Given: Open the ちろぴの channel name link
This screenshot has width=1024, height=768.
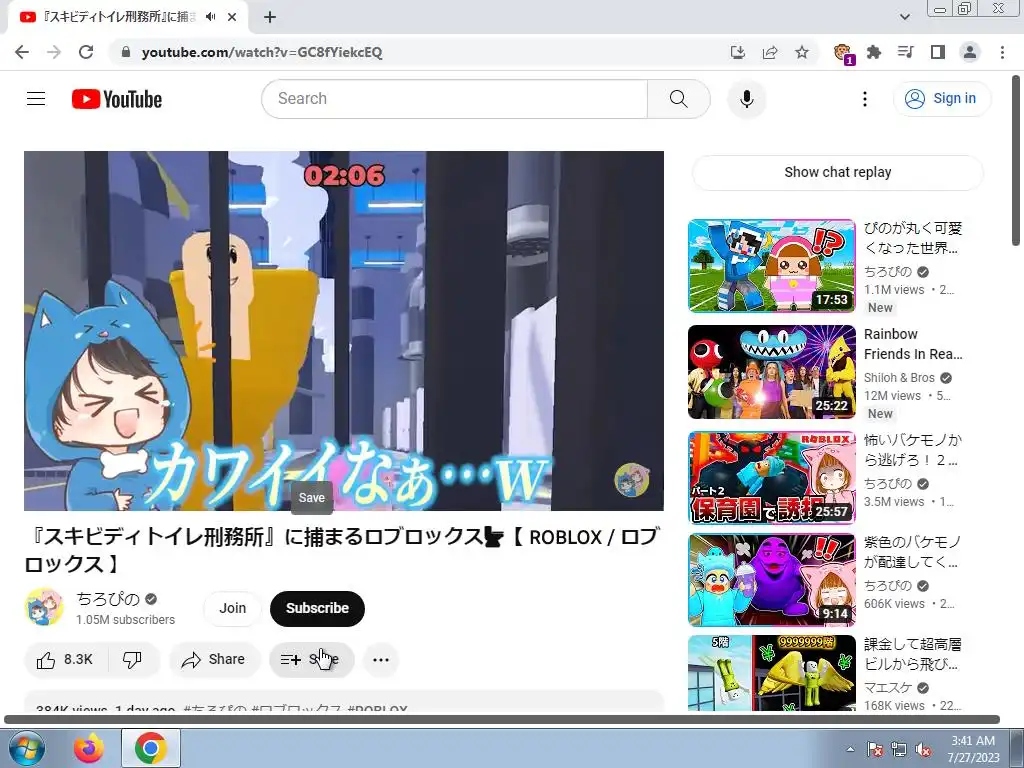Looking at the screenshot, I should [x=108, y=599].
